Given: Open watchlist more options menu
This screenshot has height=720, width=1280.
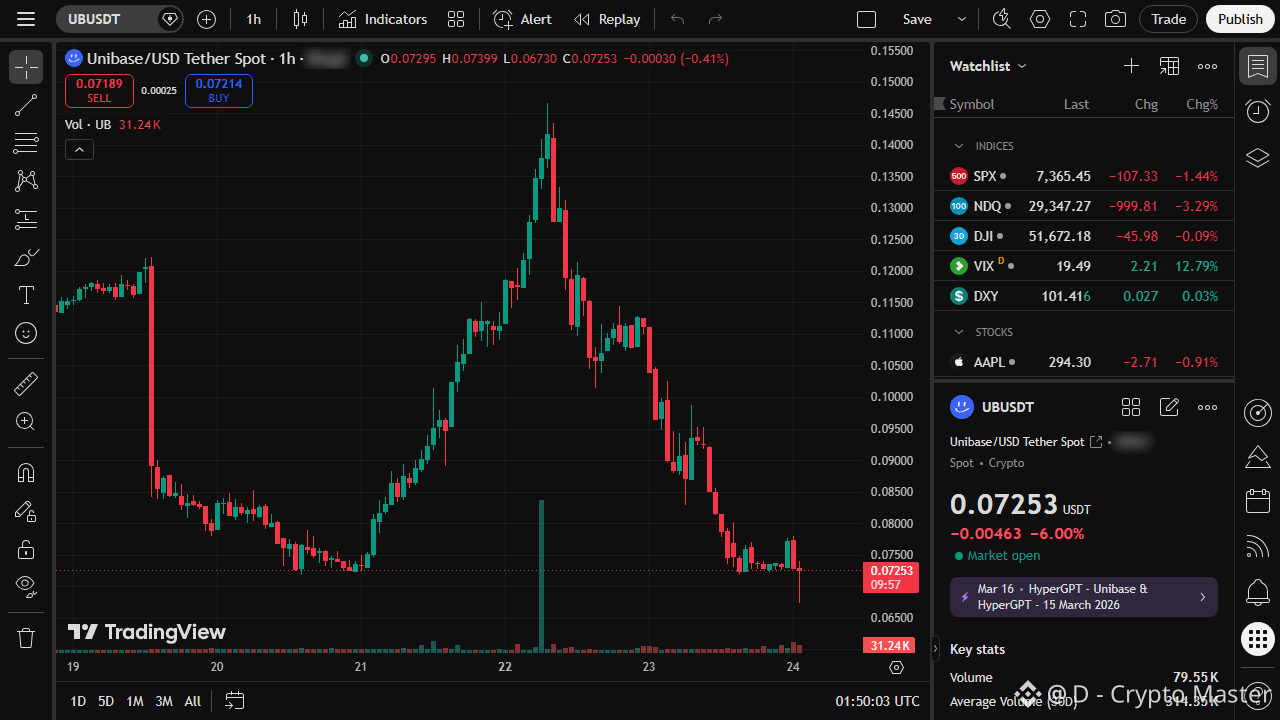Looking at the screenshot, I should coord(1207,66).
